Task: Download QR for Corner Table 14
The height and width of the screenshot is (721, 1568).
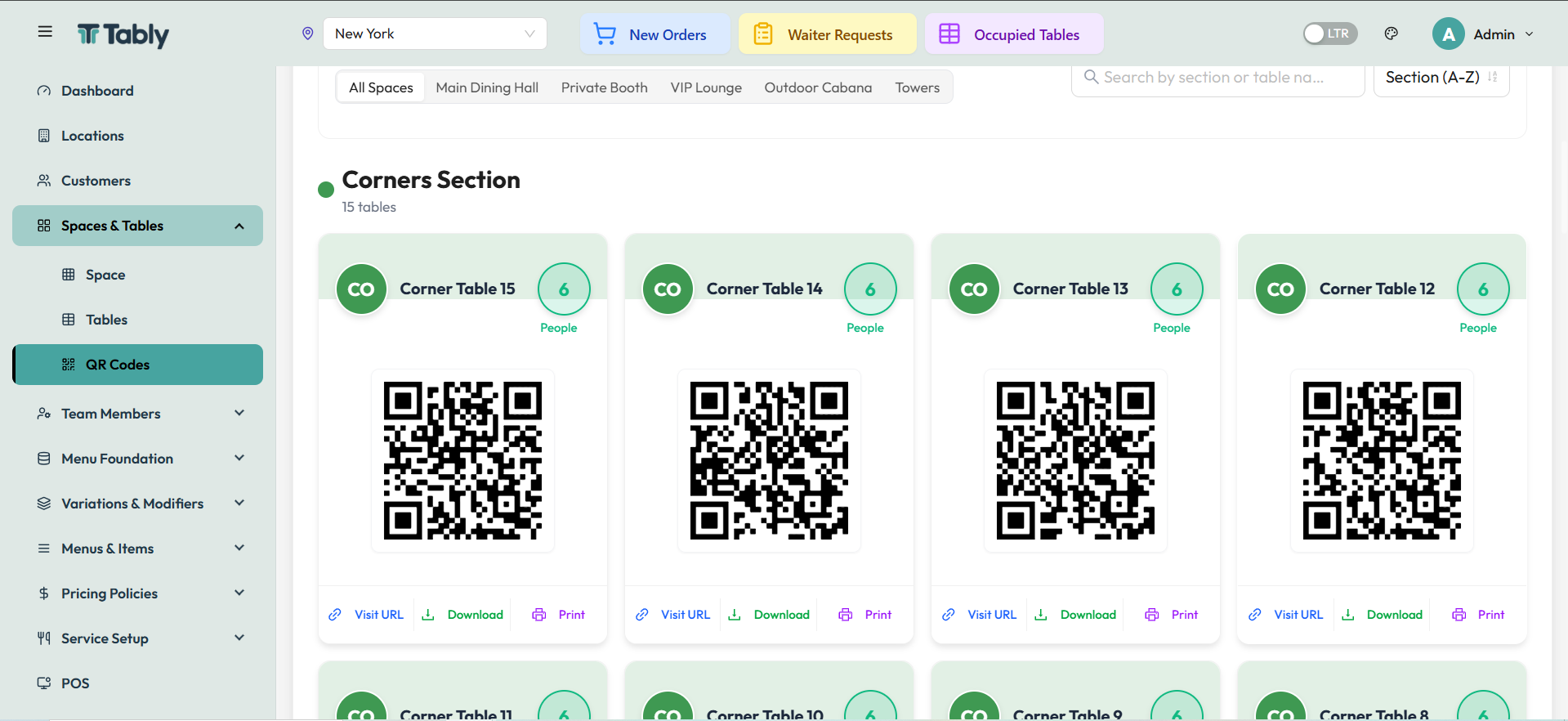Action: tap(769, 615)
